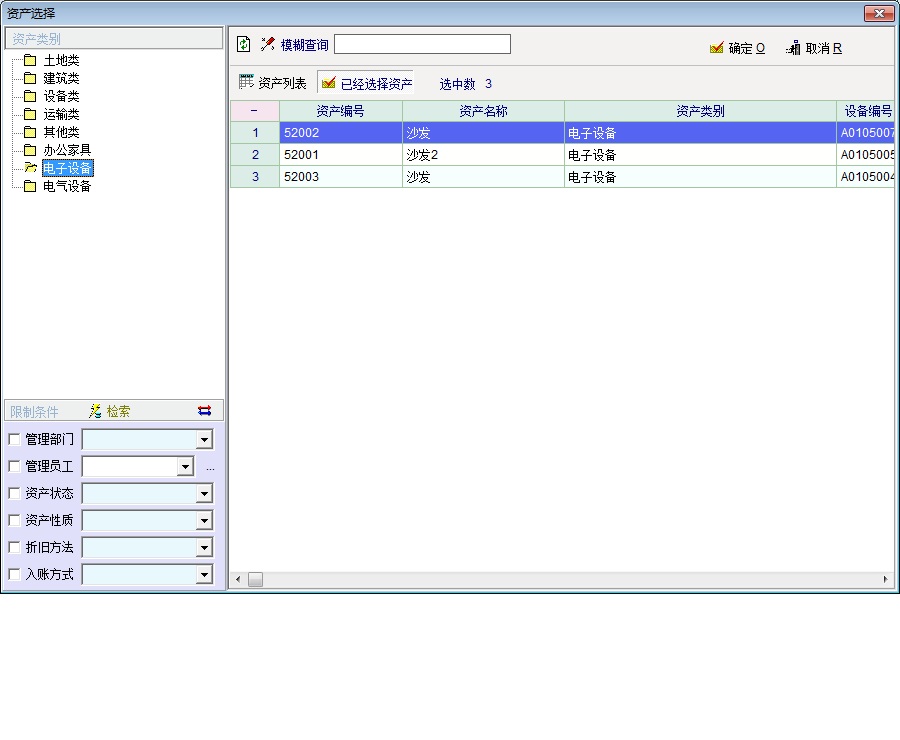Select the 电气设备 folder icon
The height and width of the screenshot is (740, 900).
click(x=30, y=186)
